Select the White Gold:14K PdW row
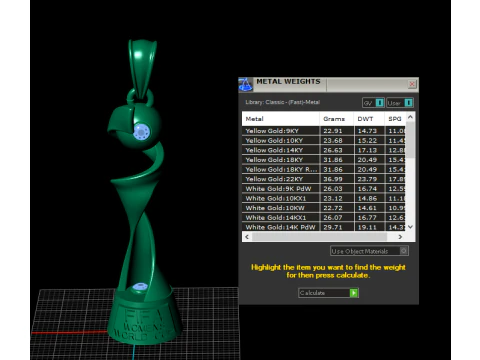Image resolution: width=480 pixels, height=360 pixels. [x=324, y=227]
